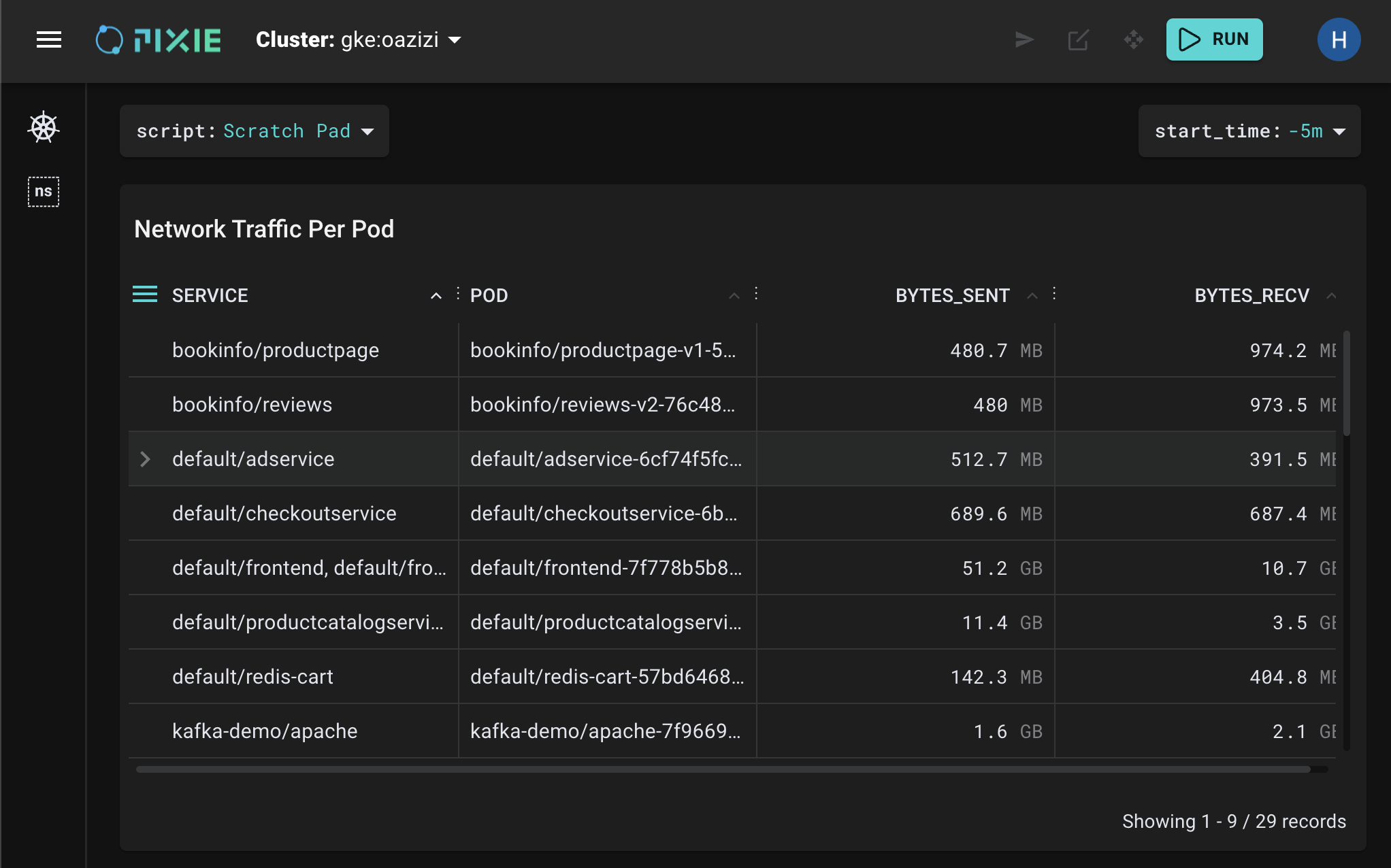Open the script Scratch Pad dropdown
This screenshot has height=868, width=1391.
pyautogui.click(x=255, y=131)
